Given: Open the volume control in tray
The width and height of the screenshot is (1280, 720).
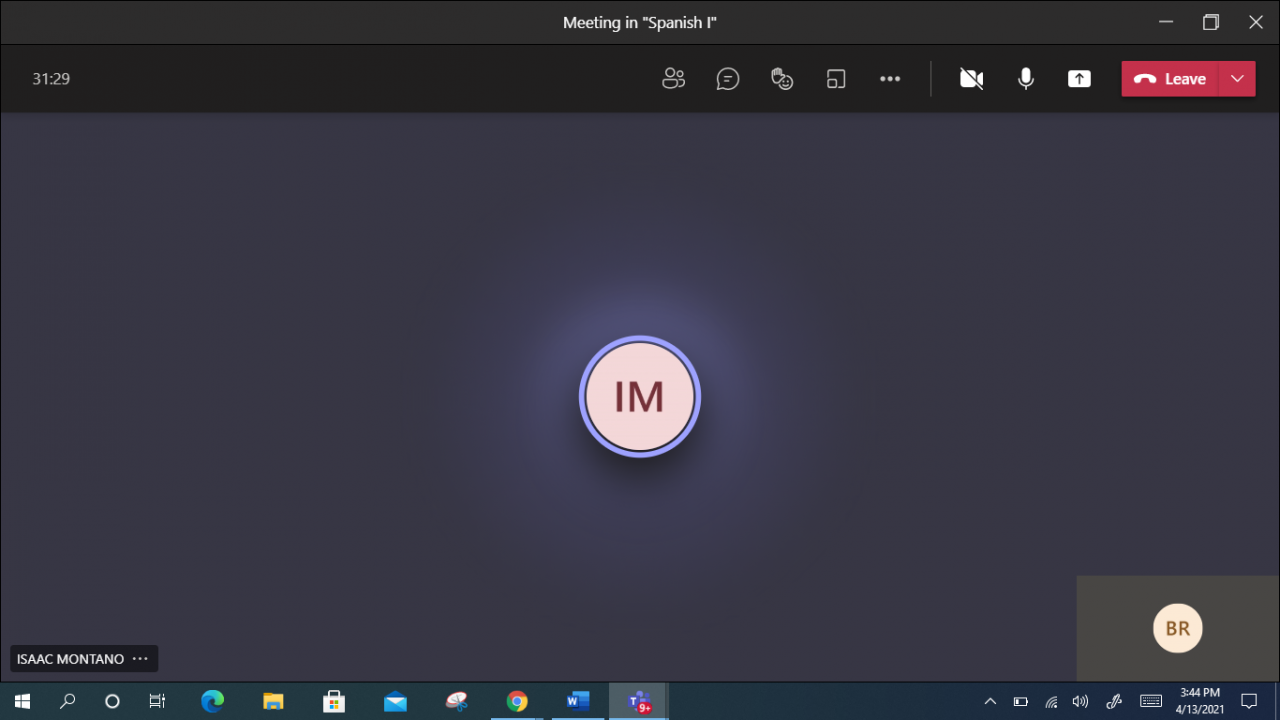Looking at the screenshot, I should (x=1080, y=702).
